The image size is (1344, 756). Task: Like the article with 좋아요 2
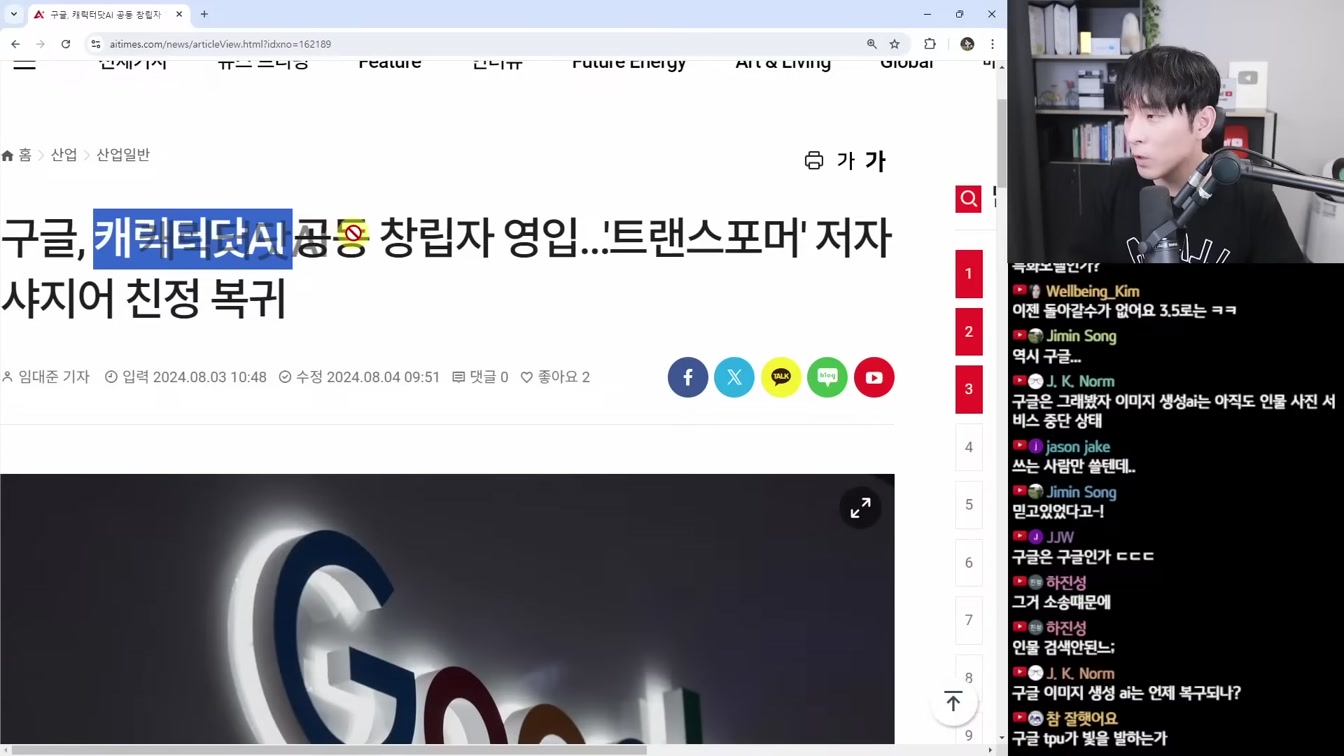pos(555,377)
